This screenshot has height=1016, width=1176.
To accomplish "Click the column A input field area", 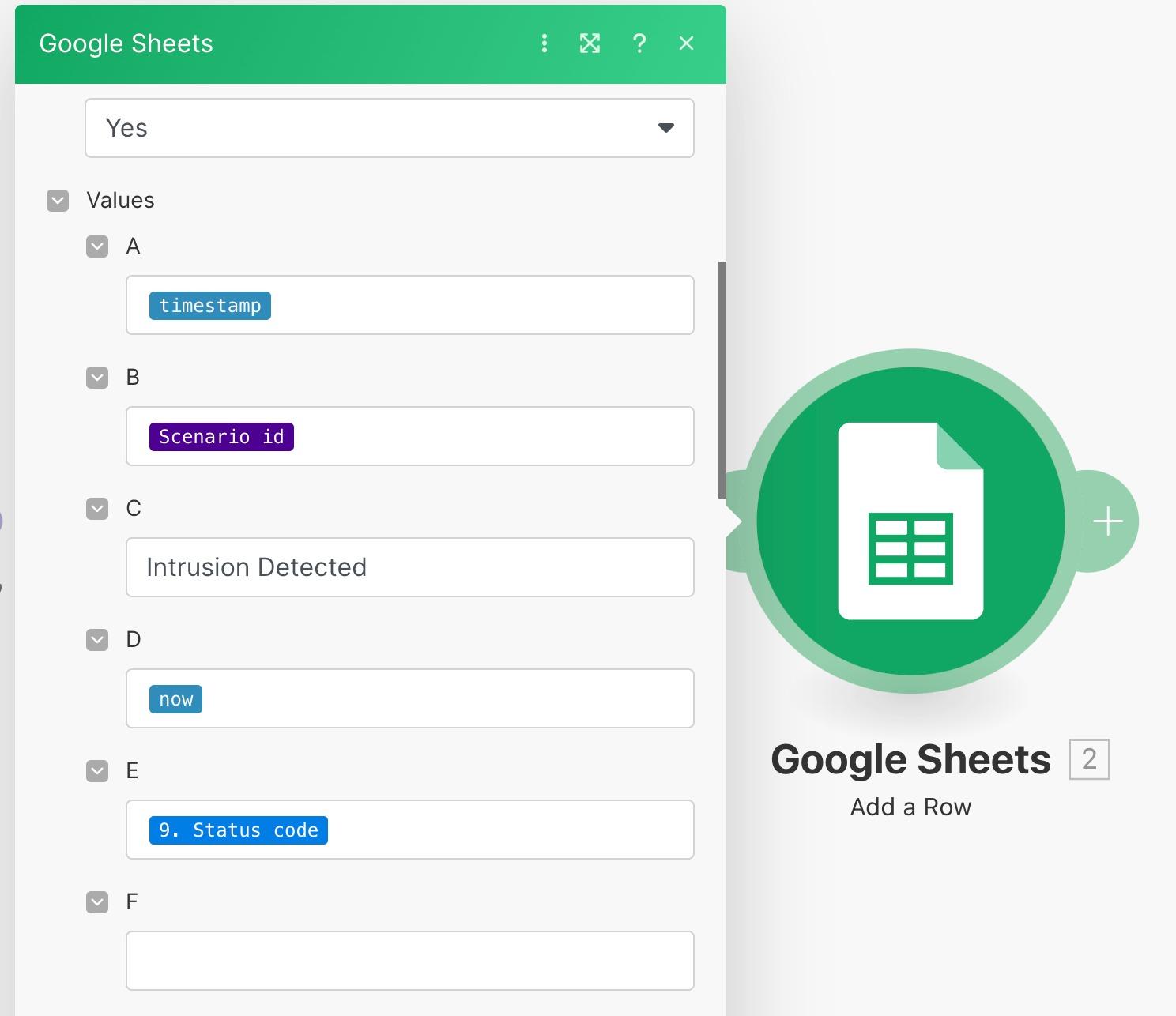I will click(x=410, y=305).
